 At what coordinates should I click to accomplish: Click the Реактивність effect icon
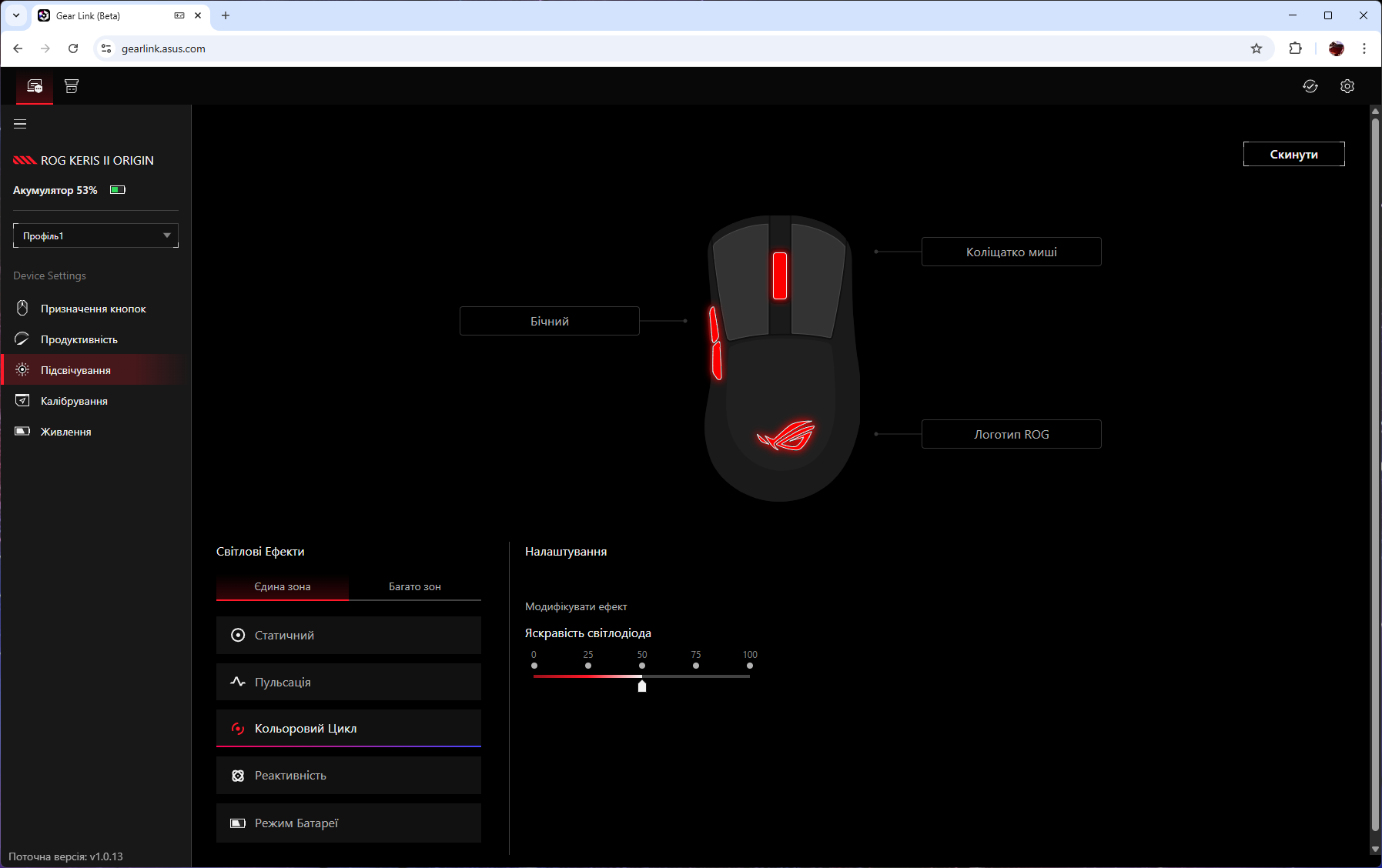238,776
